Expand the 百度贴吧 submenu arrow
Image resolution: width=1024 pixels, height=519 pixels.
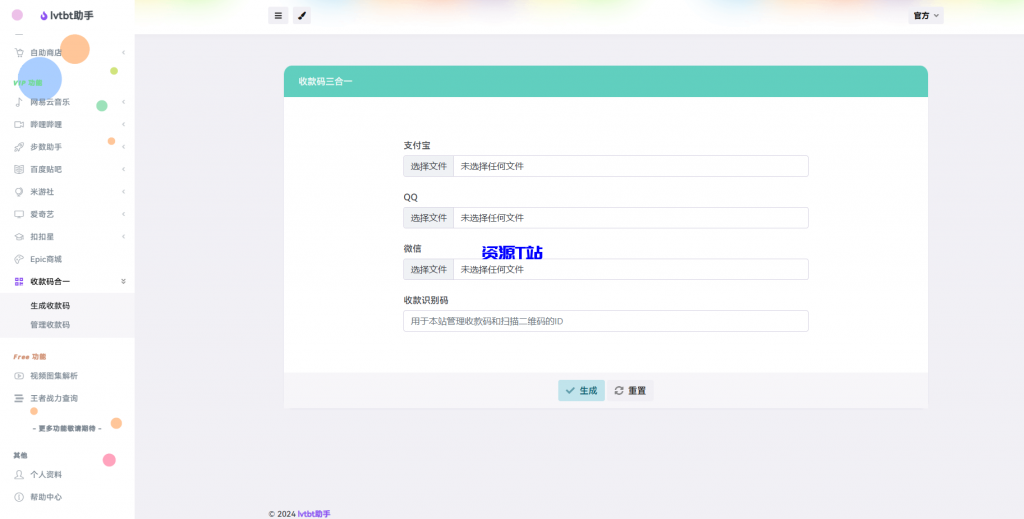123,169
